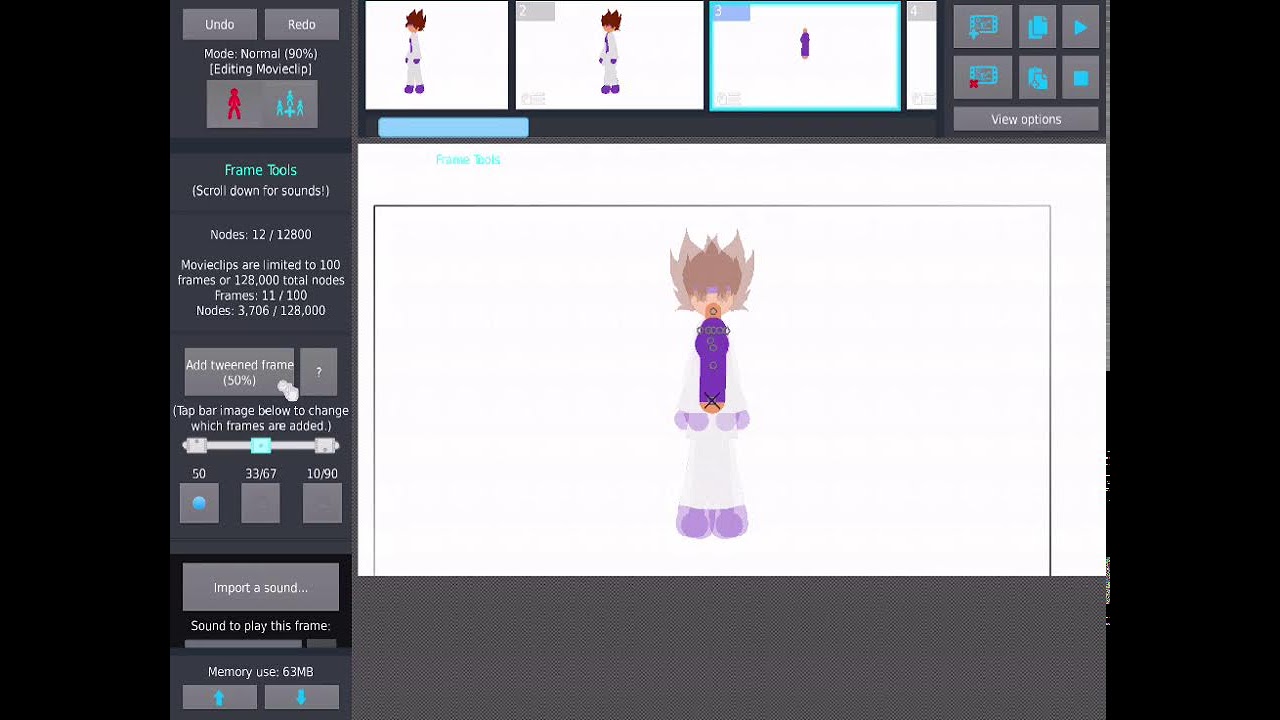Screen dimensions: 1280x720
Task: Stop the animation playback
Action: point(1081,78)
